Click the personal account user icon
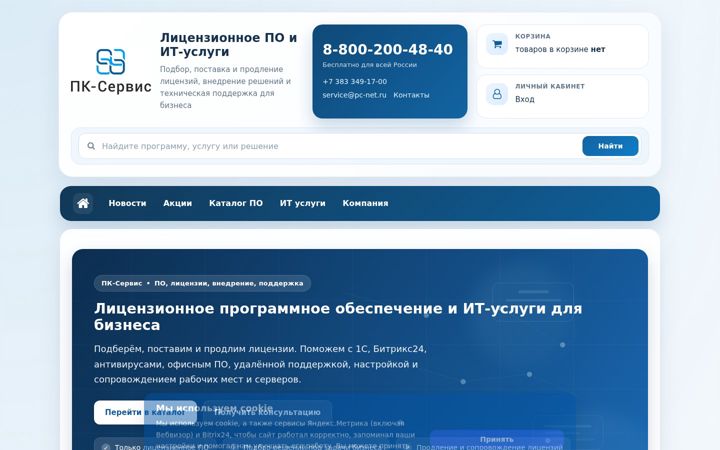 497,94
